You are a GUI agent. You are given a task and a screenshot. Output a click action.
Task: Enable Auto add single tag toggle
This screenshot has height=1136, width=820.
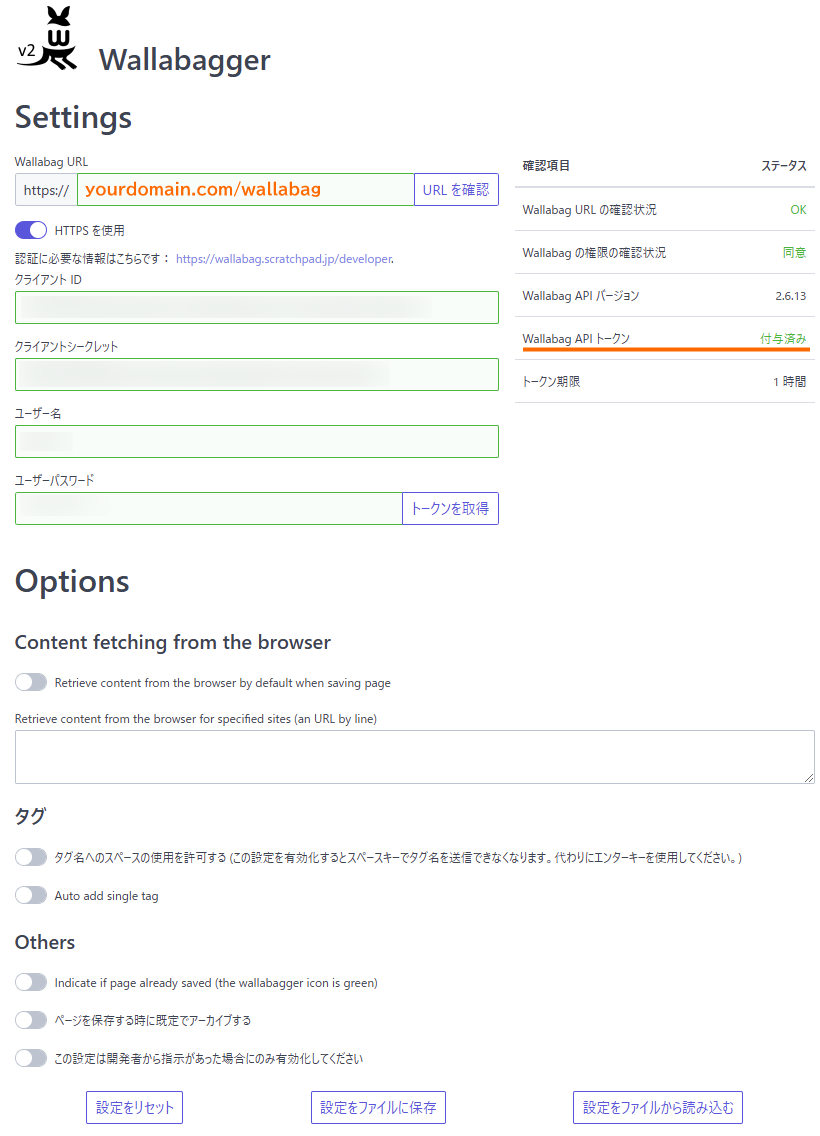click(x=31, y=895)
